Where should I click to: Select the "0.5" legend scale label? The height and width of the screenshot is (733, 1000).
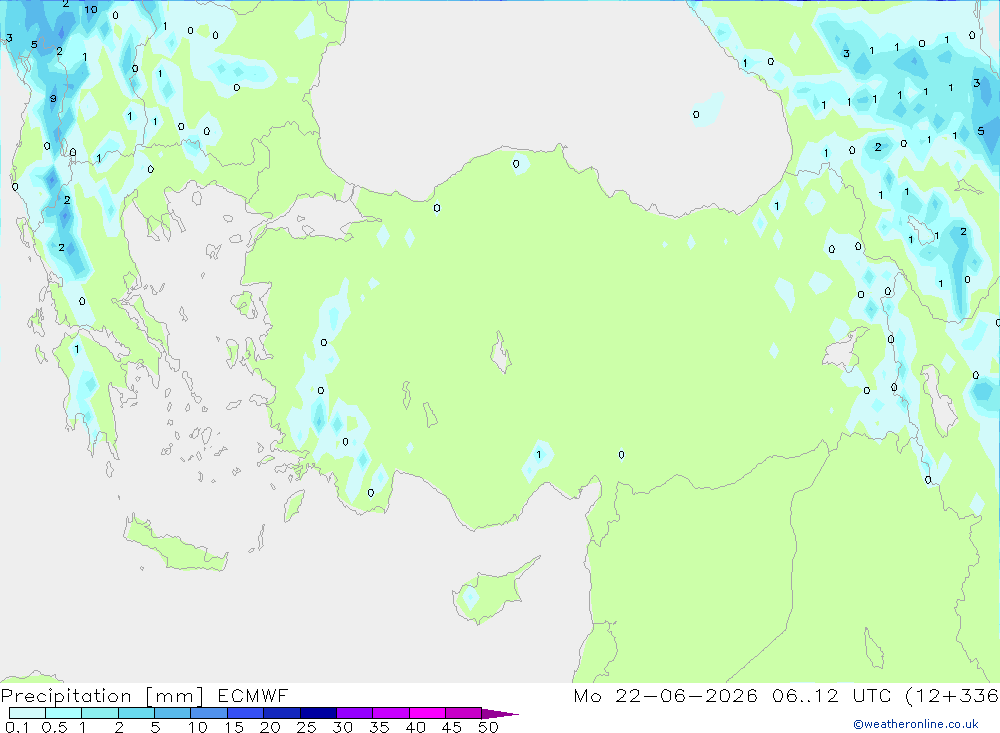click(54, 727)
